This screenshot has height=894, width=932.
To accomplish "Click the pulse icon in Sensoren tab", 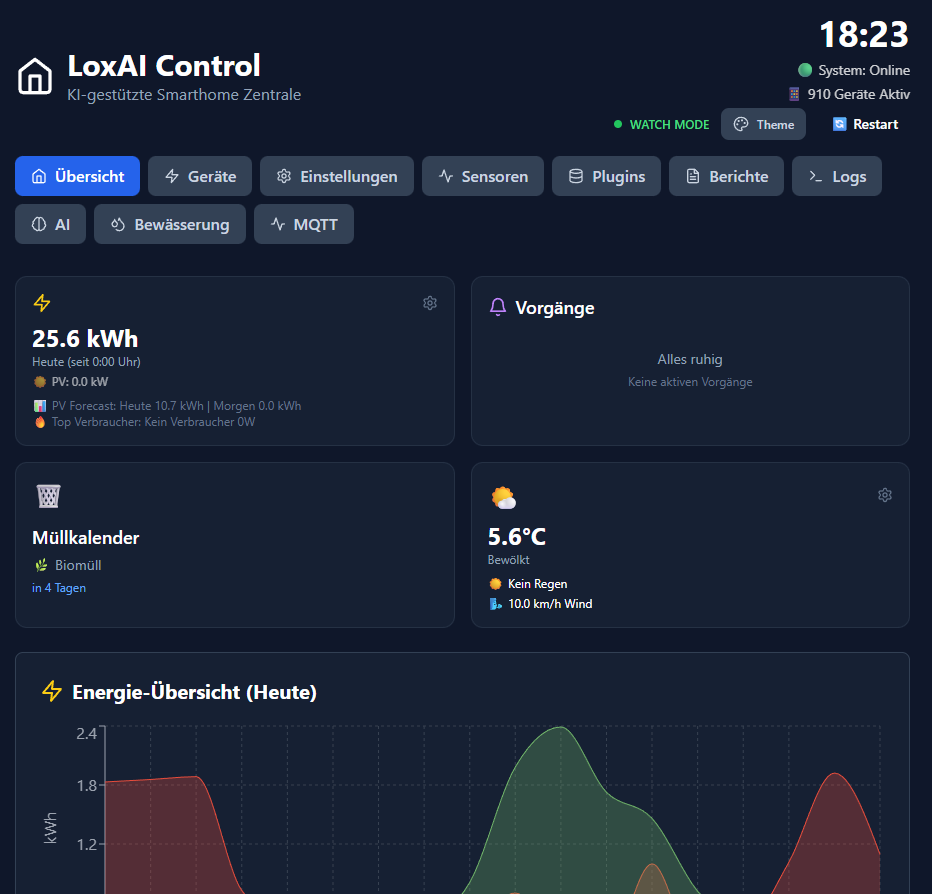I will pyautogui.click(x=446, y=176).
